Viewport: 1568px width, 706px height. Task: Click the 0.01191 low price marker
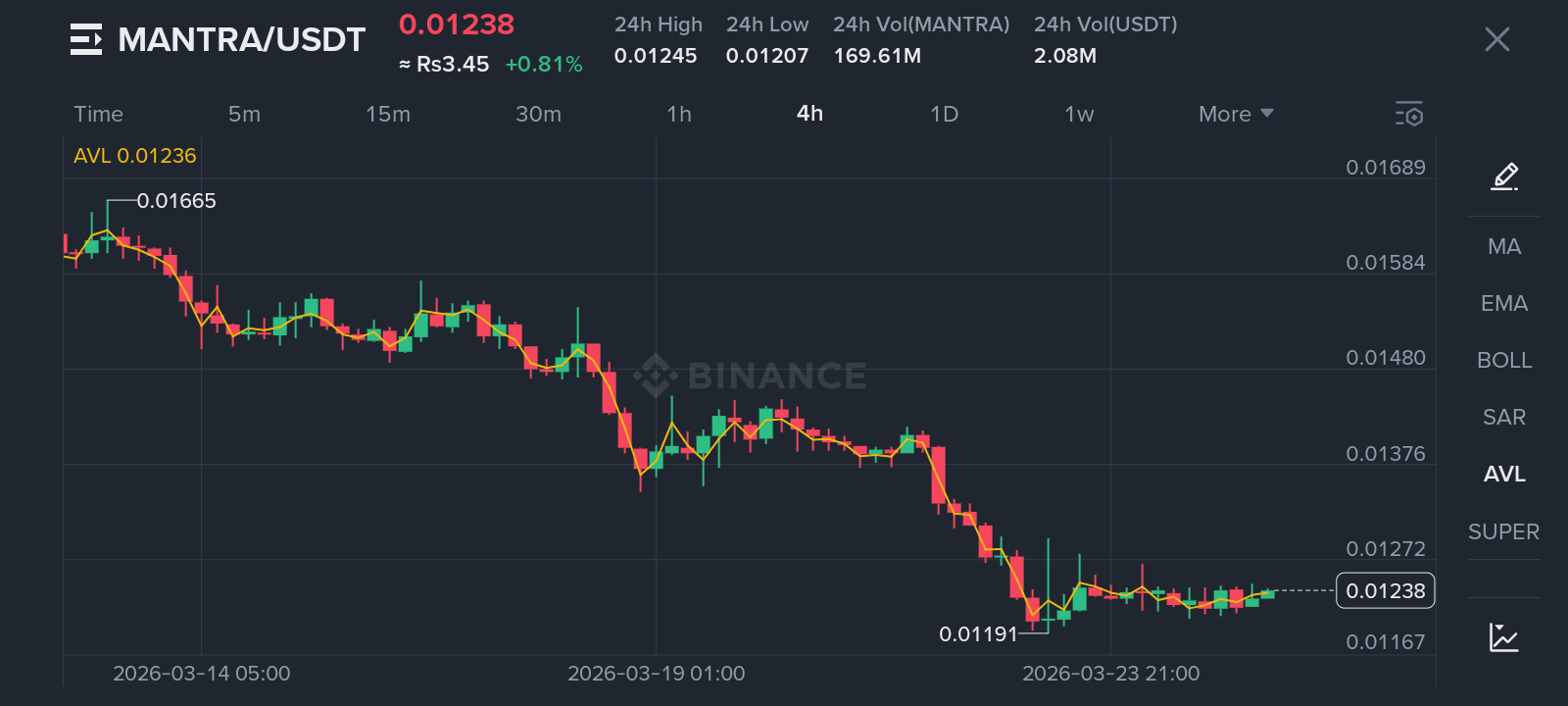pos(978,634)
